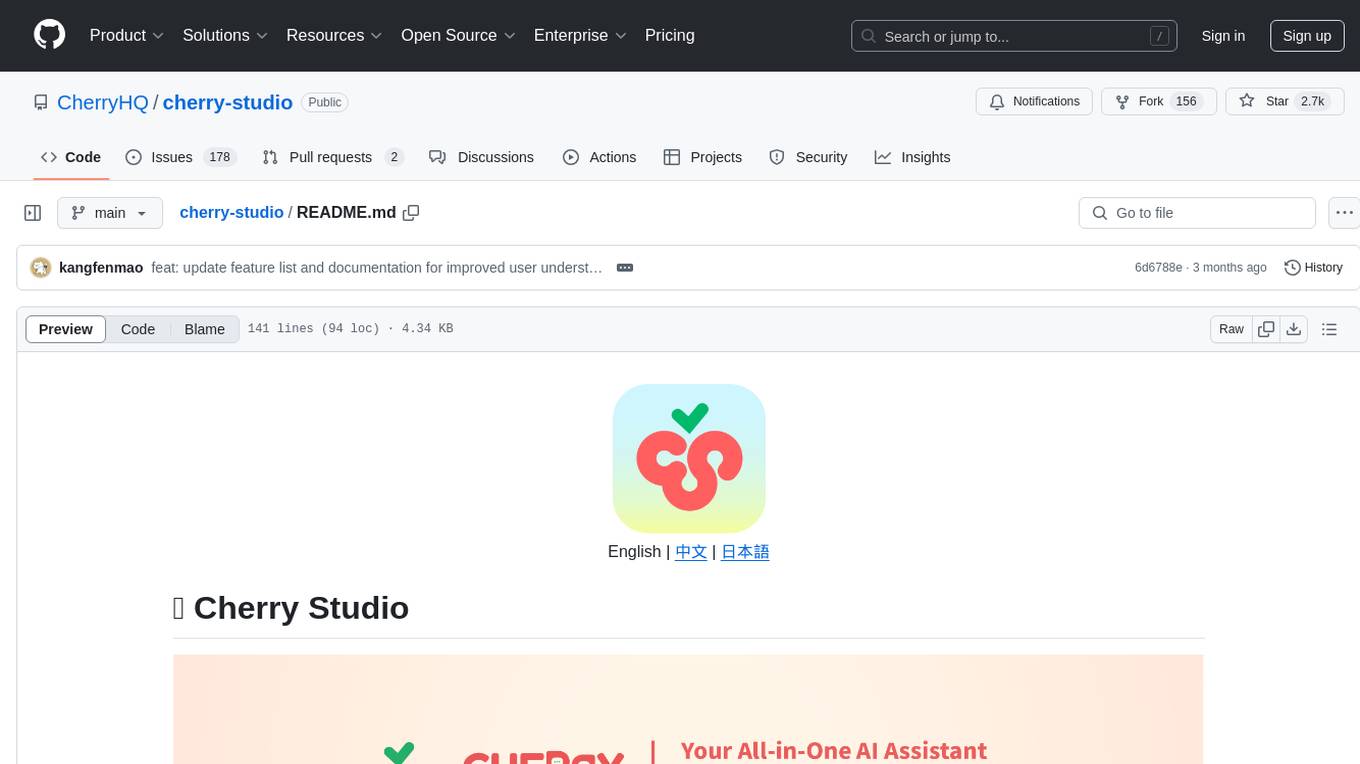Image resolution: width=1360 pixels, height=764 pixels.
Task: Copy raw file contents
Action: coord(1266,329)
